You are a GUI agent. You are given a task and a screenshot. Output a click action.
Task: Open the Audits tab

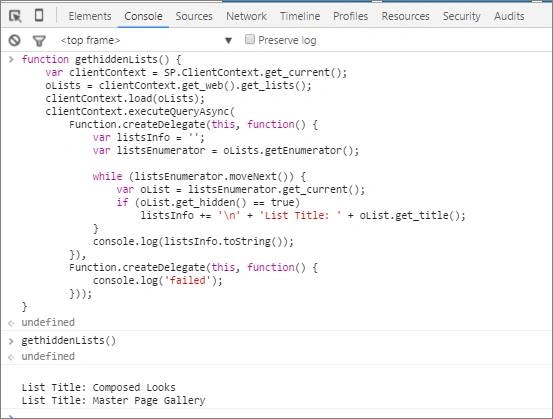click(509, 16)
